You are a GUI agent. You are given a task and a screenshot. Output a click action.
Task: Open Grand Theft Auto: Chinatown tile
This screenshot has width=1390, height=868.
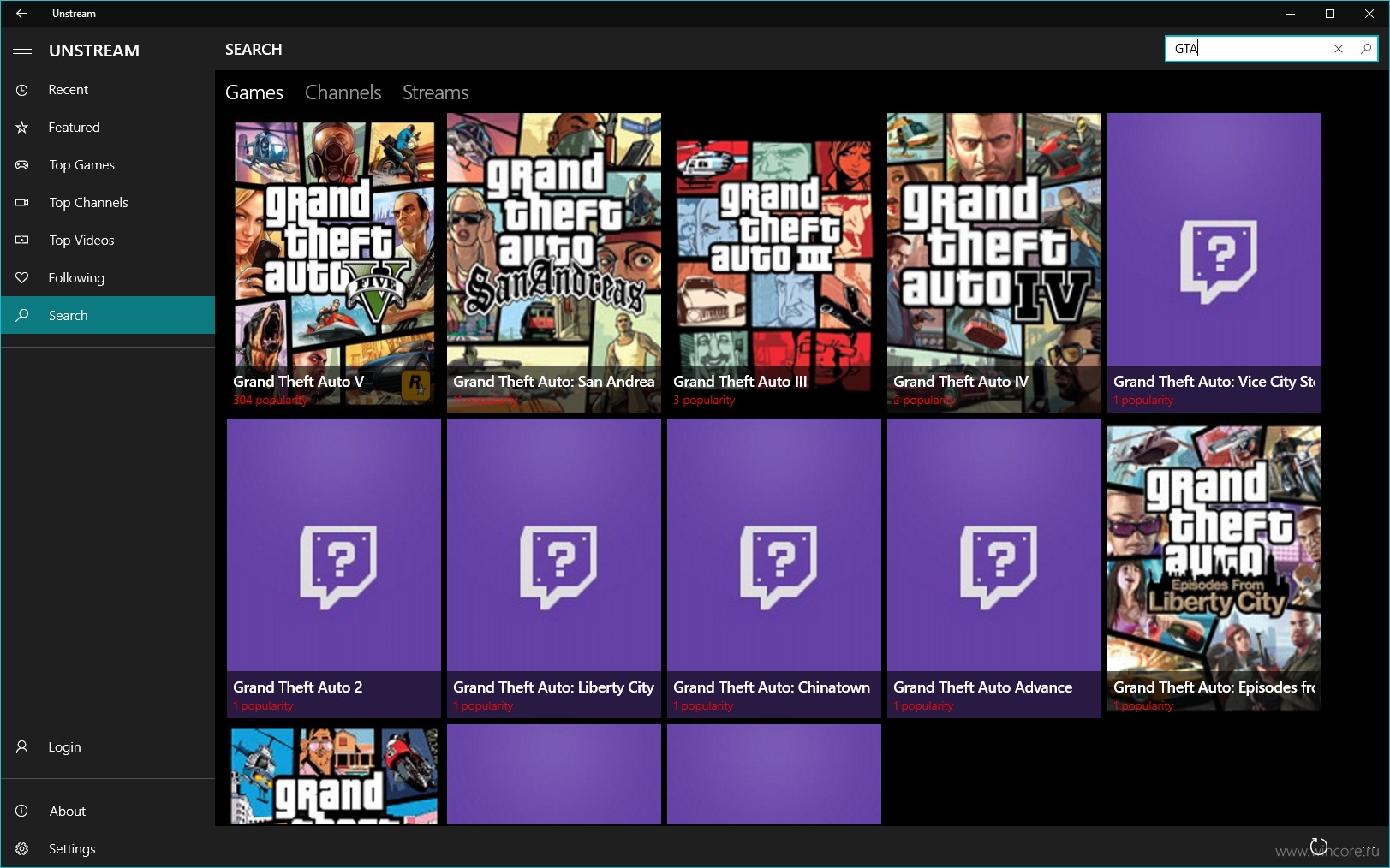coord(774,568)
